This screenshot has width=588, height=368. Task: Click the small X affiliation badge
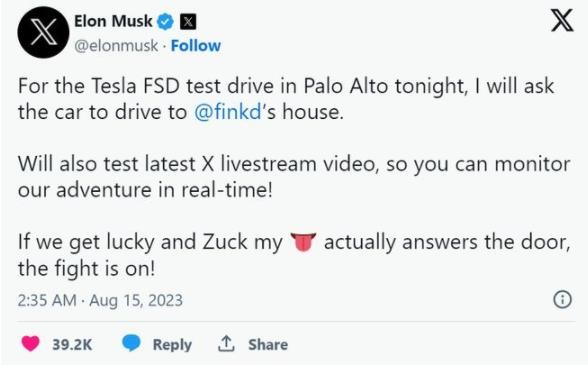pyautogui.click(x=188, y=22)
